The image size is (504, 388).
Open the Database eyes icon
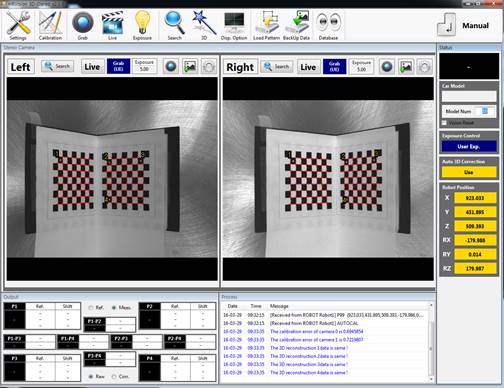(x=328, y=25)
